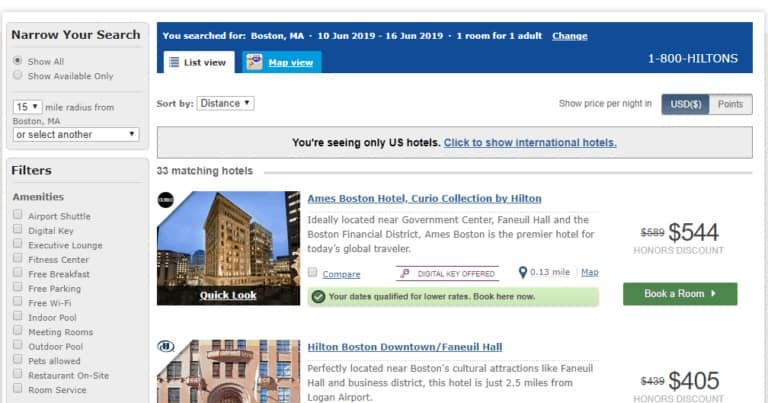Select the Show All radio button
The width and height of the screenshot is (768, 403).
pyautogui.click(x=18, y=61)
